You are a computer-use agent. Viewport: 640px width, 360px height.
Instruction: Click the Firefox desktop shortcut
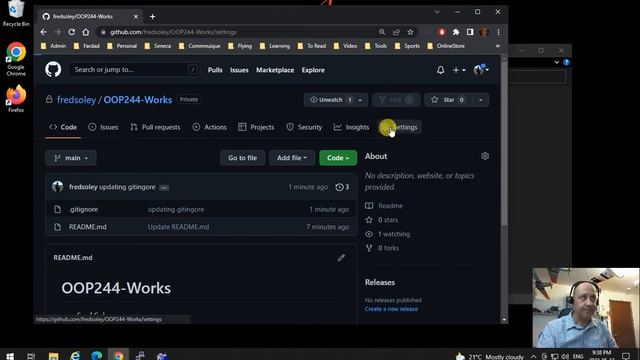coord(16,98)
